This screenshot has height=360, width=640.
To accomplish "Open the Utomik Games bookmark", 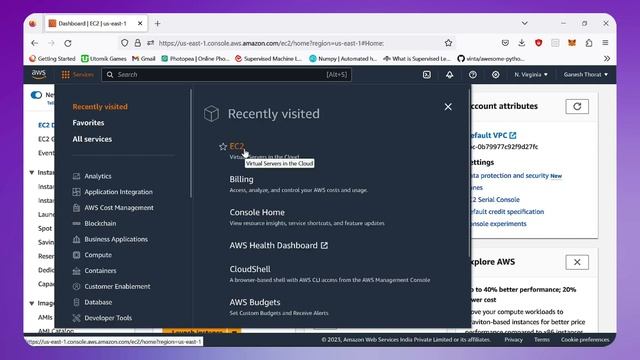I will [104, 58].
